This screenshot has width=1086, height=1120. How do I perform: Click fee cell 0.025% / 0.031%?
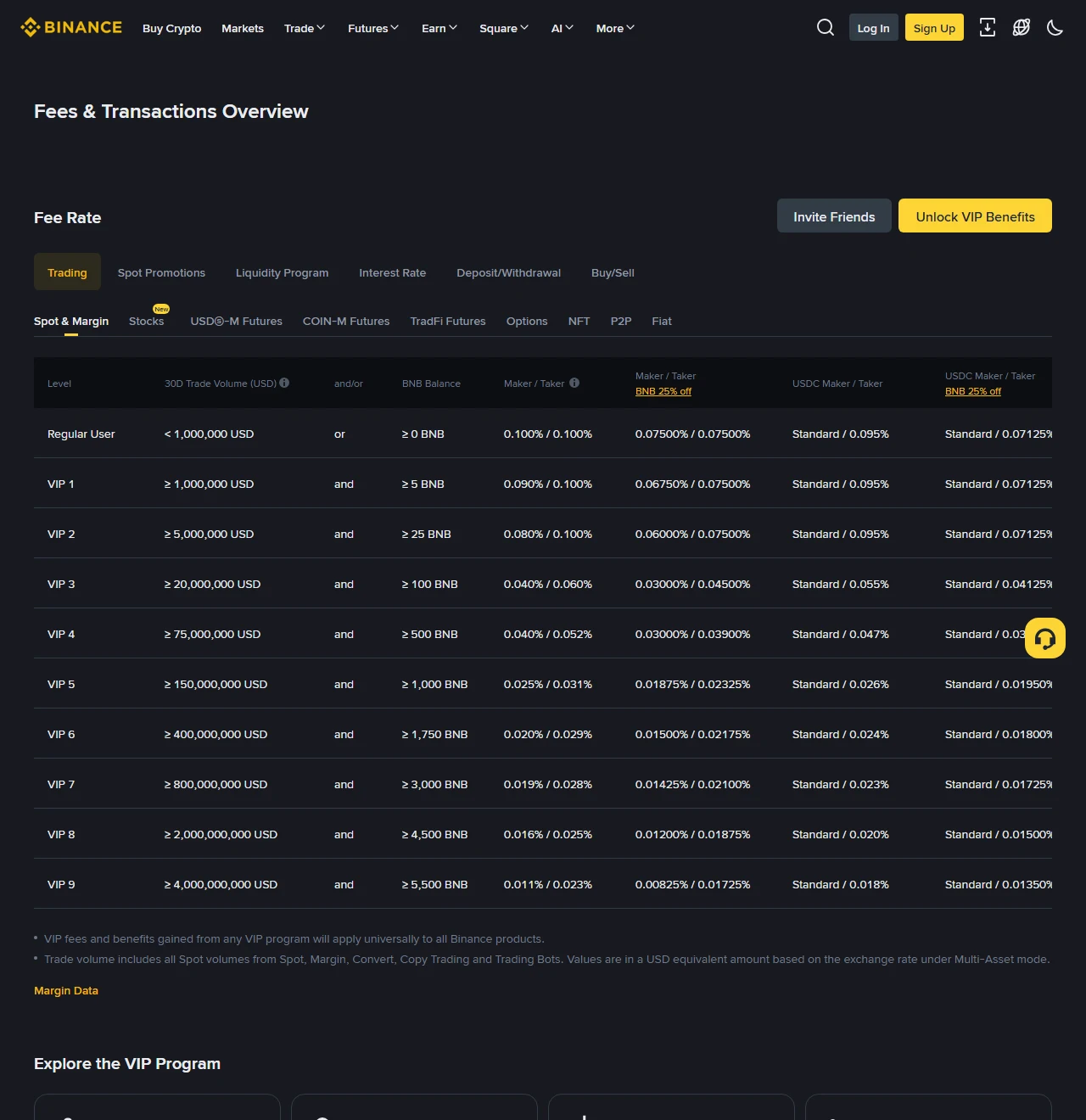[548, 684]
